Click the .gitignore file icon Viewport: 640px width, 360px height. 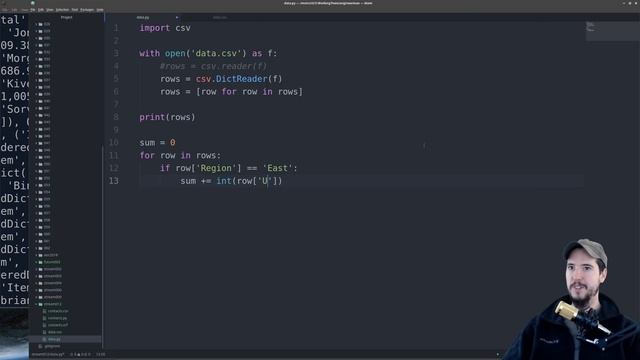[x=40, y=346]
